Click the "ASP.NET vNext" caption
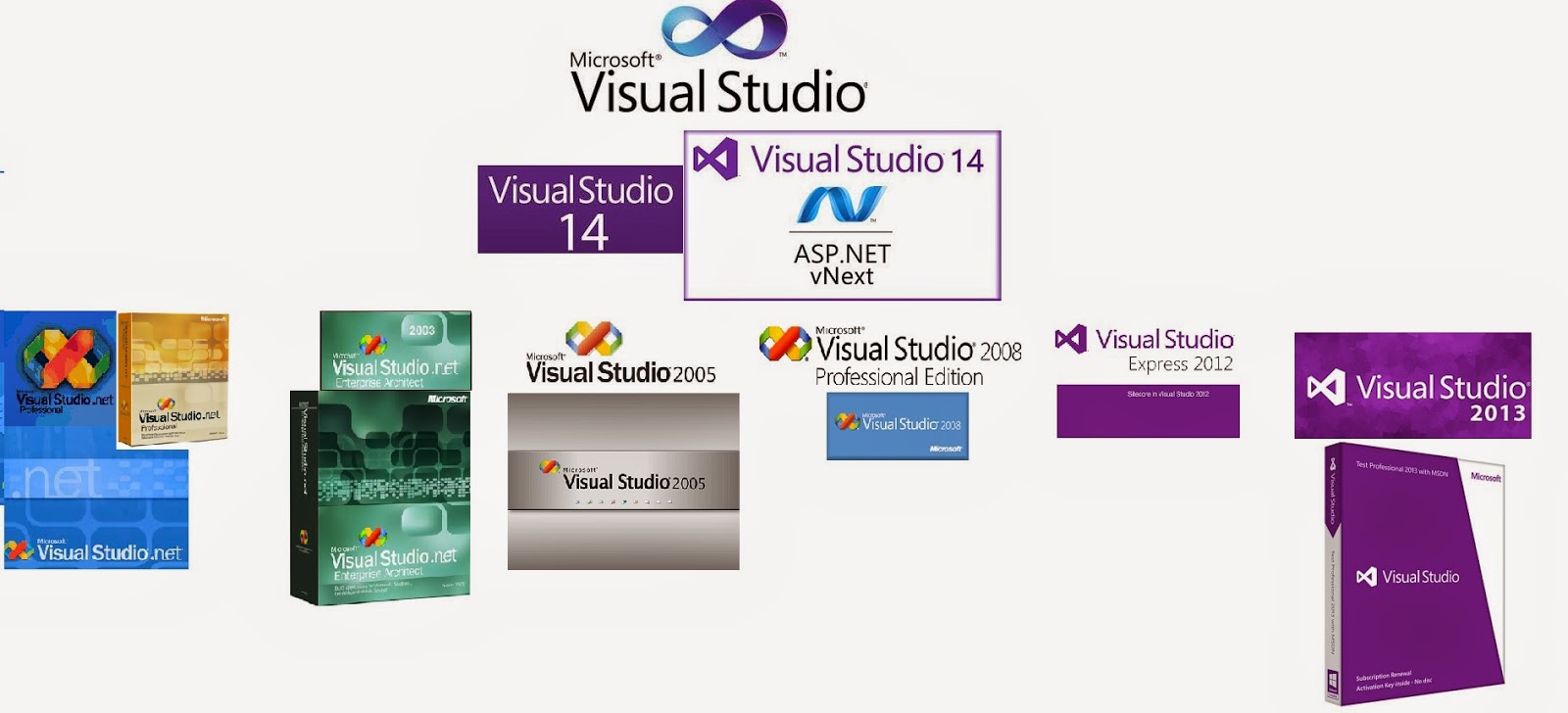 (x=842, y=264)
